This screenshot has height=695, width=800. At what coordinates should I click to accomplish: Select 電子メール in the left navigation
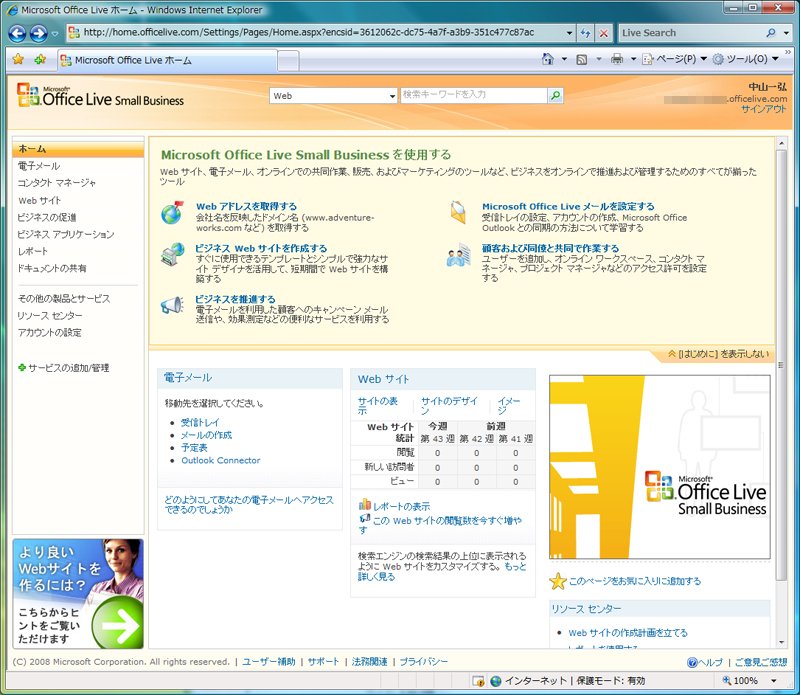click(x=38, y=166)
